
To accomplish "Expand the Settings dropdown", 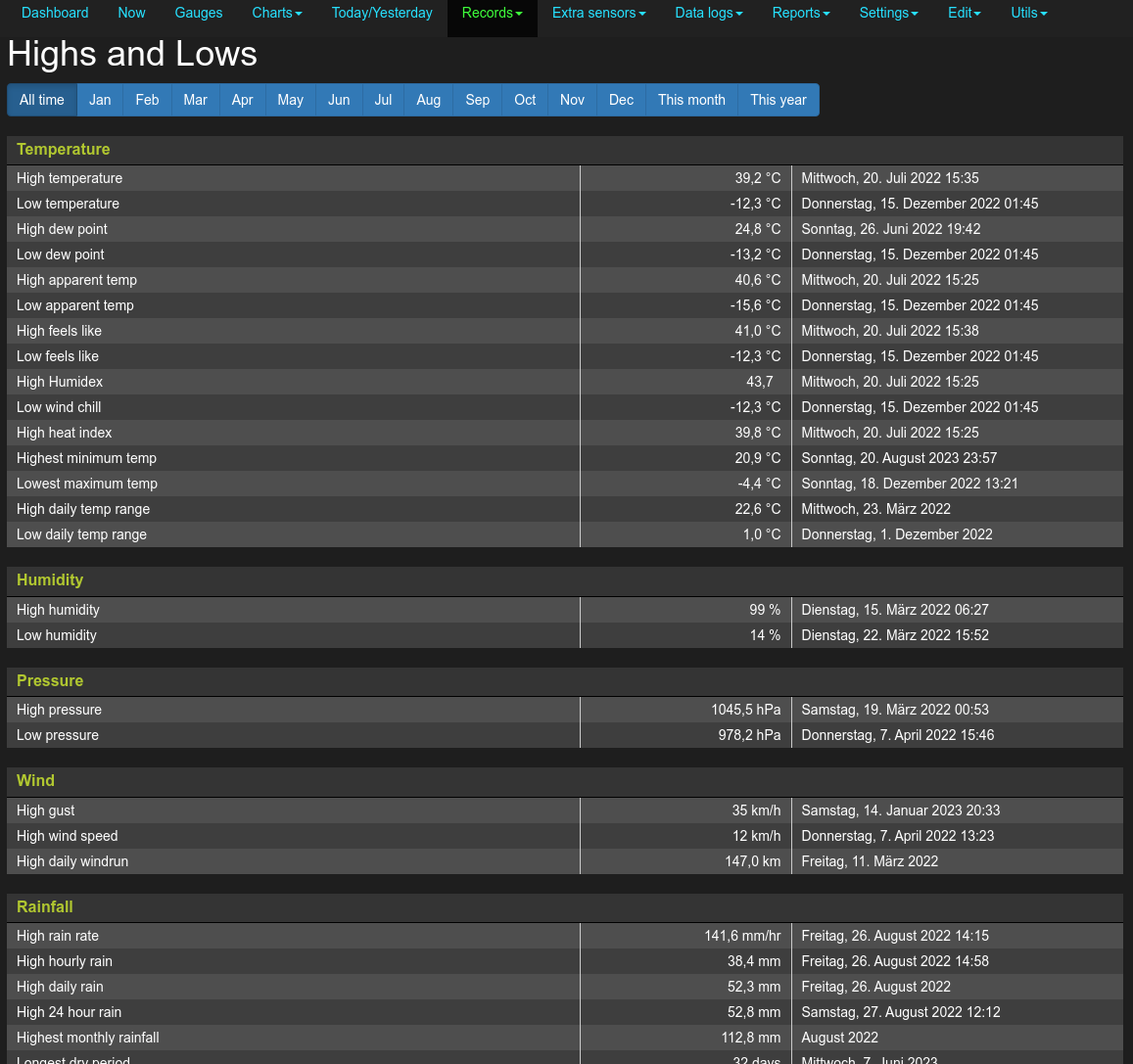I will click(x=888, y=13).
